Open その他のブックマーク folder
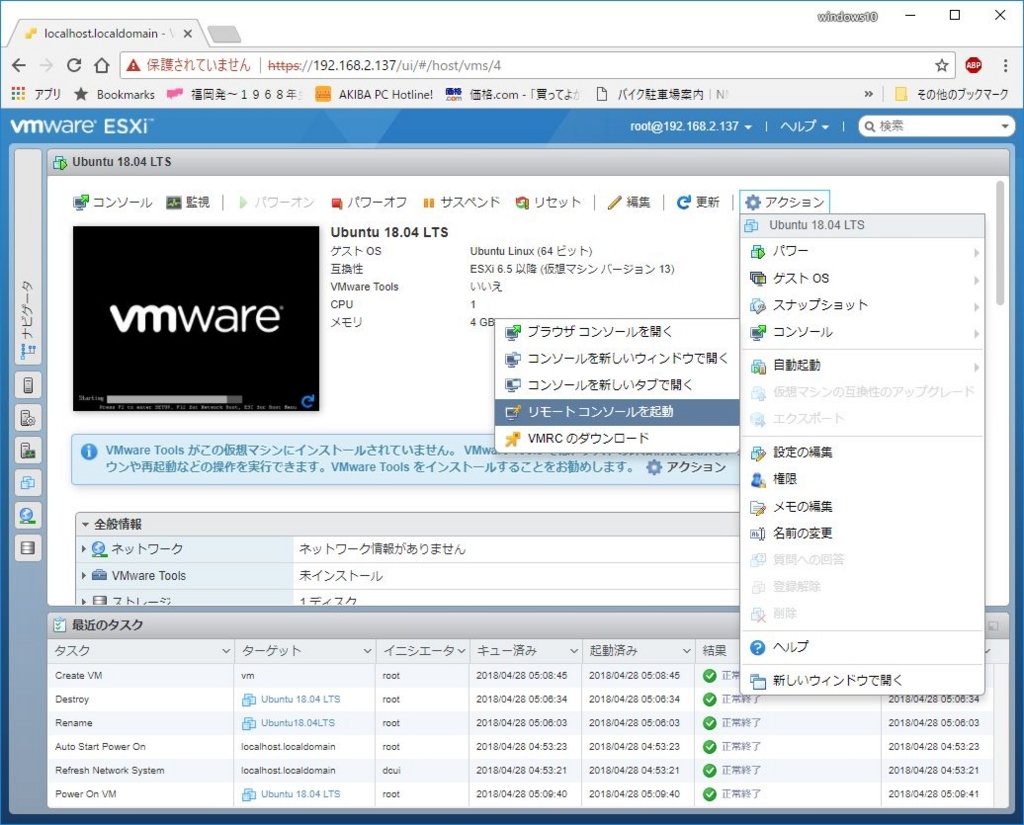The image size is (1024, 825). point(952,94)
